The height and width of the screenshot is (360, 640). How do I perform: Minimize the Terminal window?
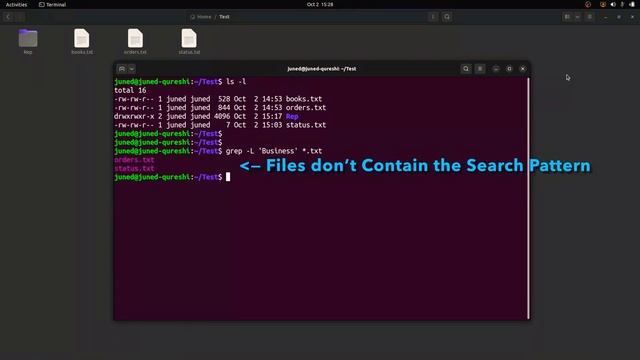496,69
